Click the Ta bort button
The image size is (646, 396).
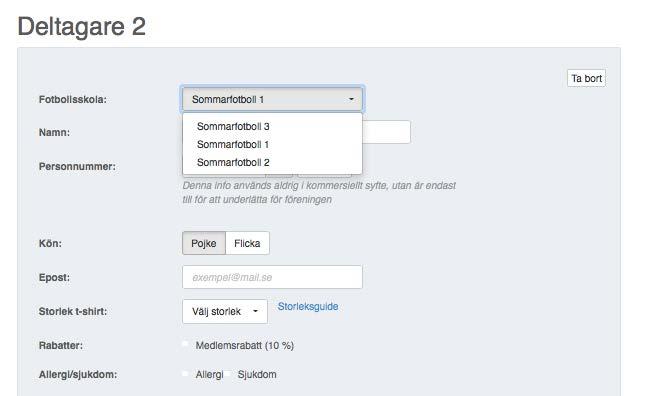click(x=586, y=78)
